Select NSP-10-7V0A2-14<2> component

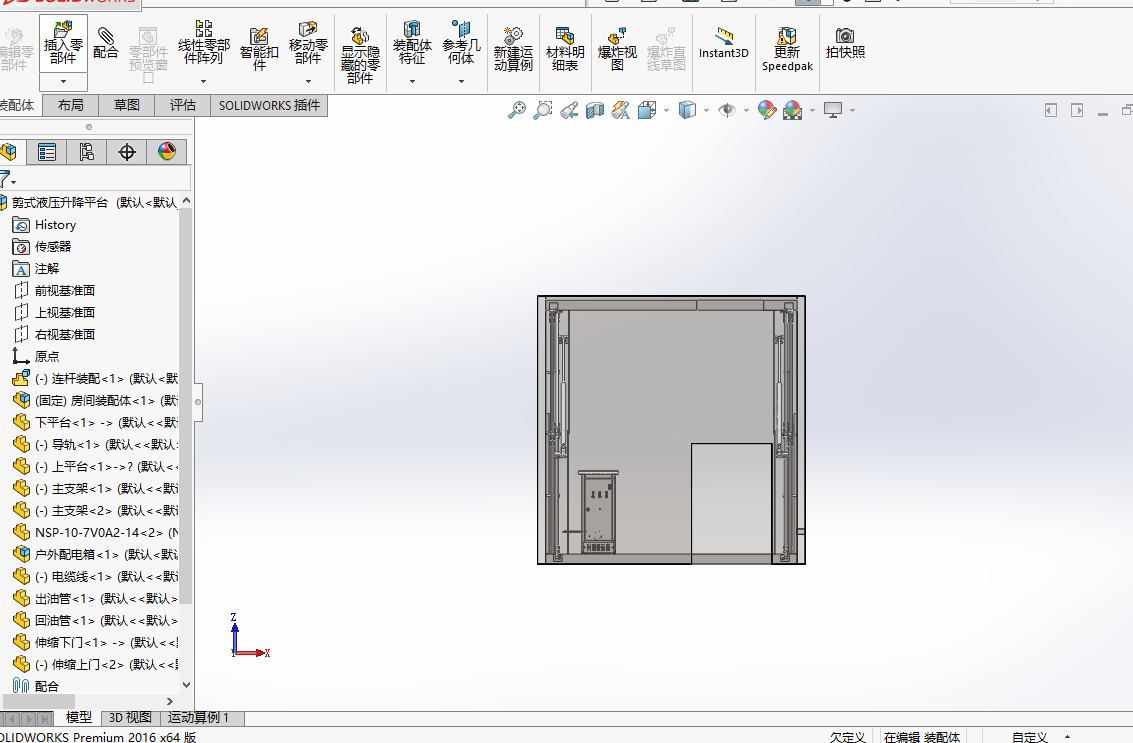(95, 533)
